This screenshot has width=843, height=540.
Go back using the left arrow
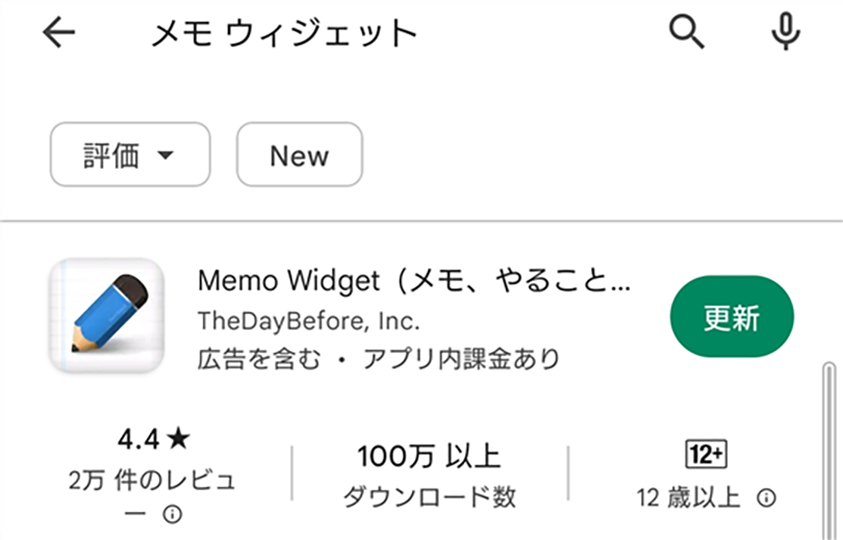pyautogui.click(x=59, y=33)
